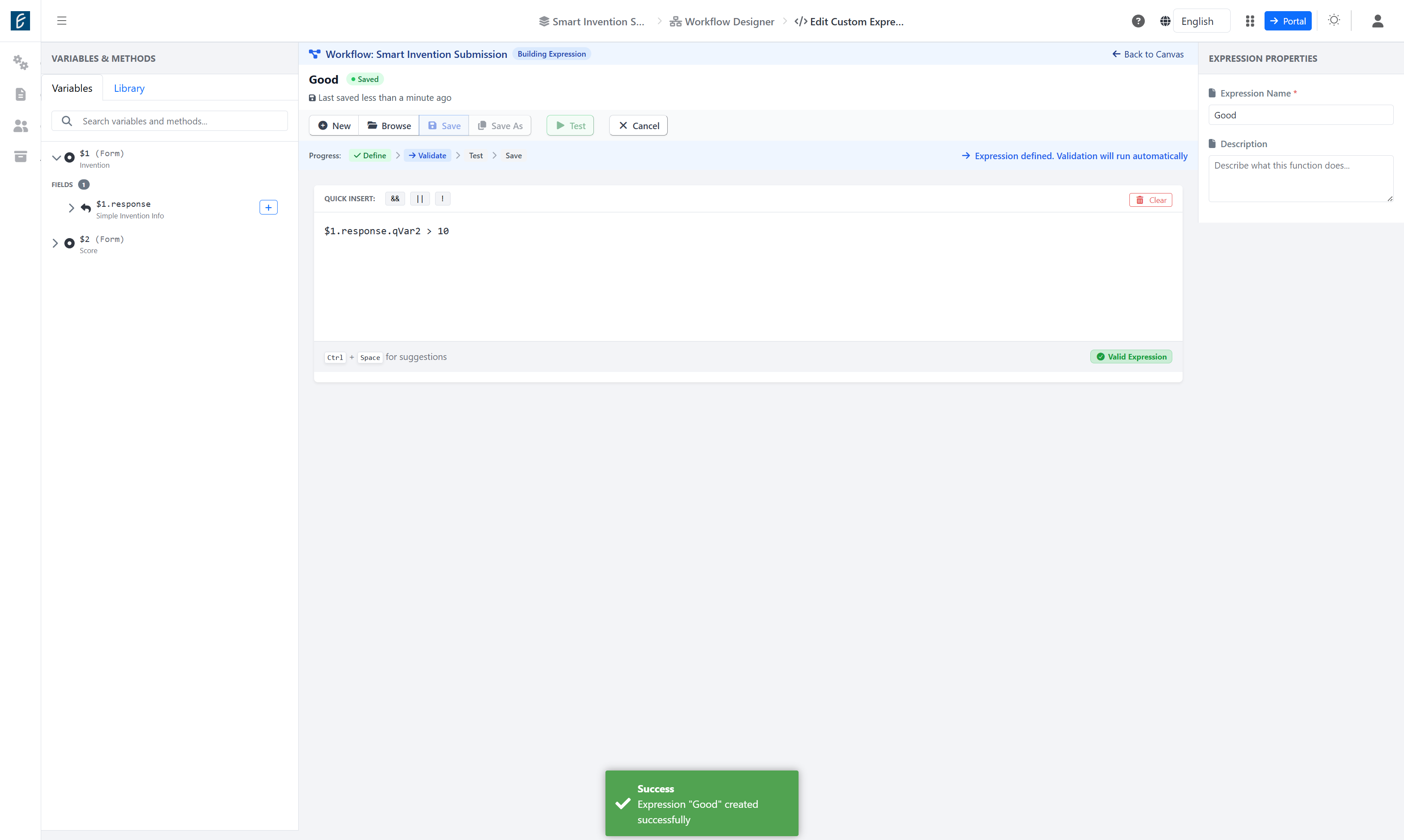Click the Cancel button
Image resolution: width=1404 pixels, height=840 pixels.
point(638,126)
